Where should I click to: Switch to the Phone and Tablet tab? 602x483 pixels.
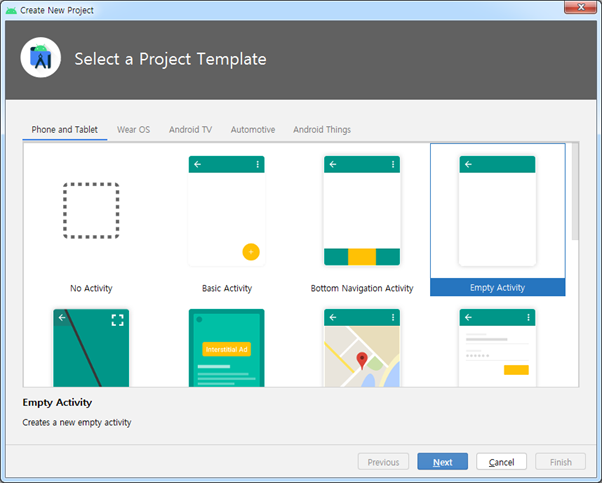click(x=64, y=130)
